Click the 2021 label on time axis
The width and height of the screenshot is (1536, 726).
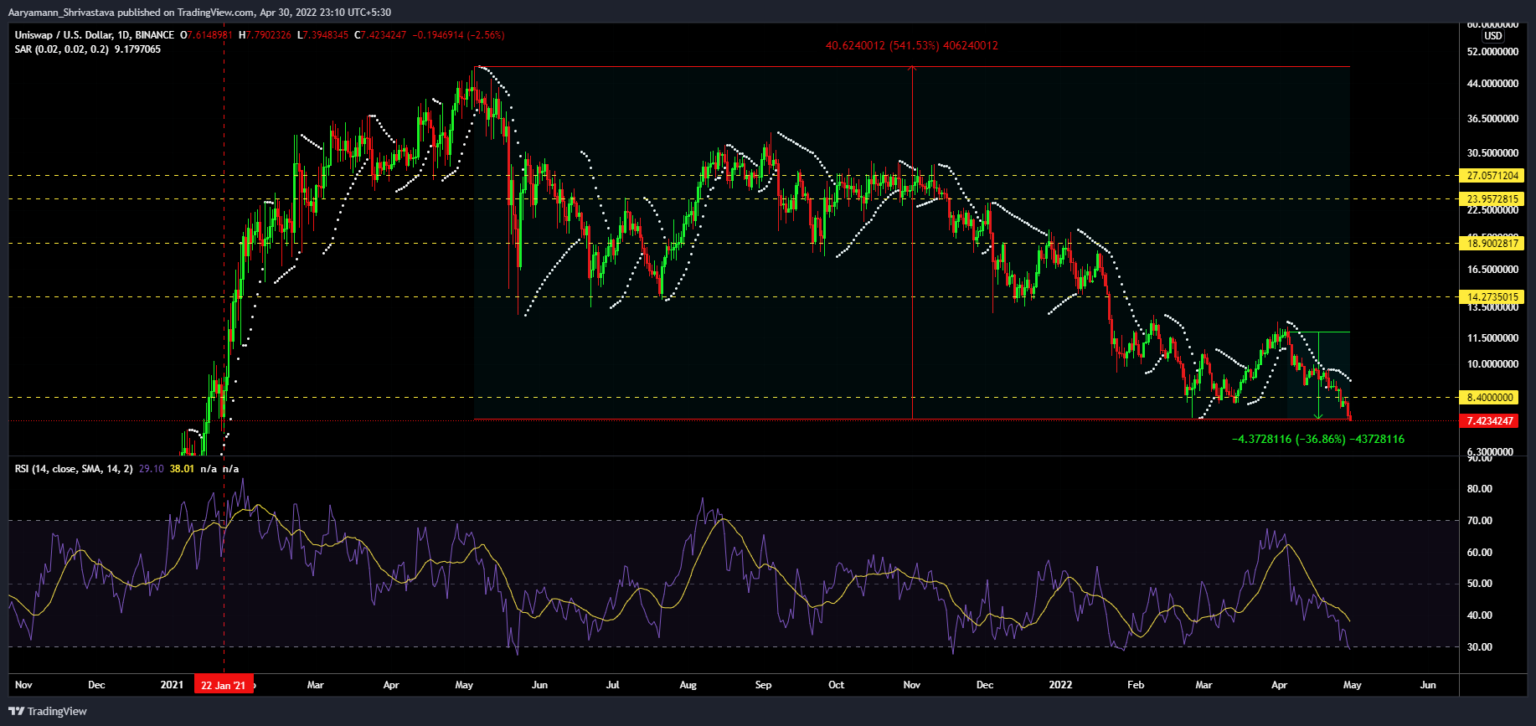coord(172,685)
